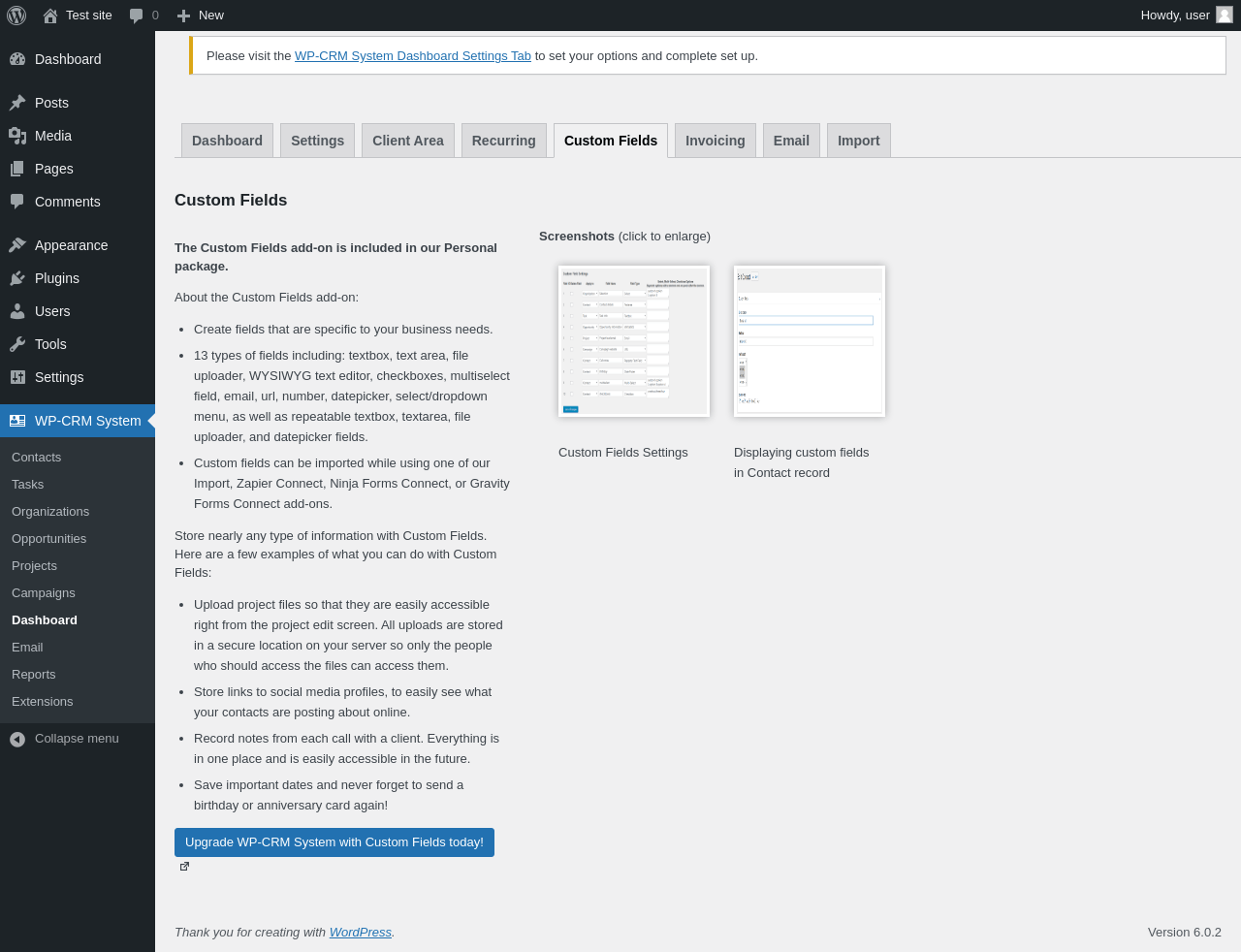Open Opportunities in the WP-CRM submenu
The height and width of the screenshot is (952, 1241).
pos(49,539)
